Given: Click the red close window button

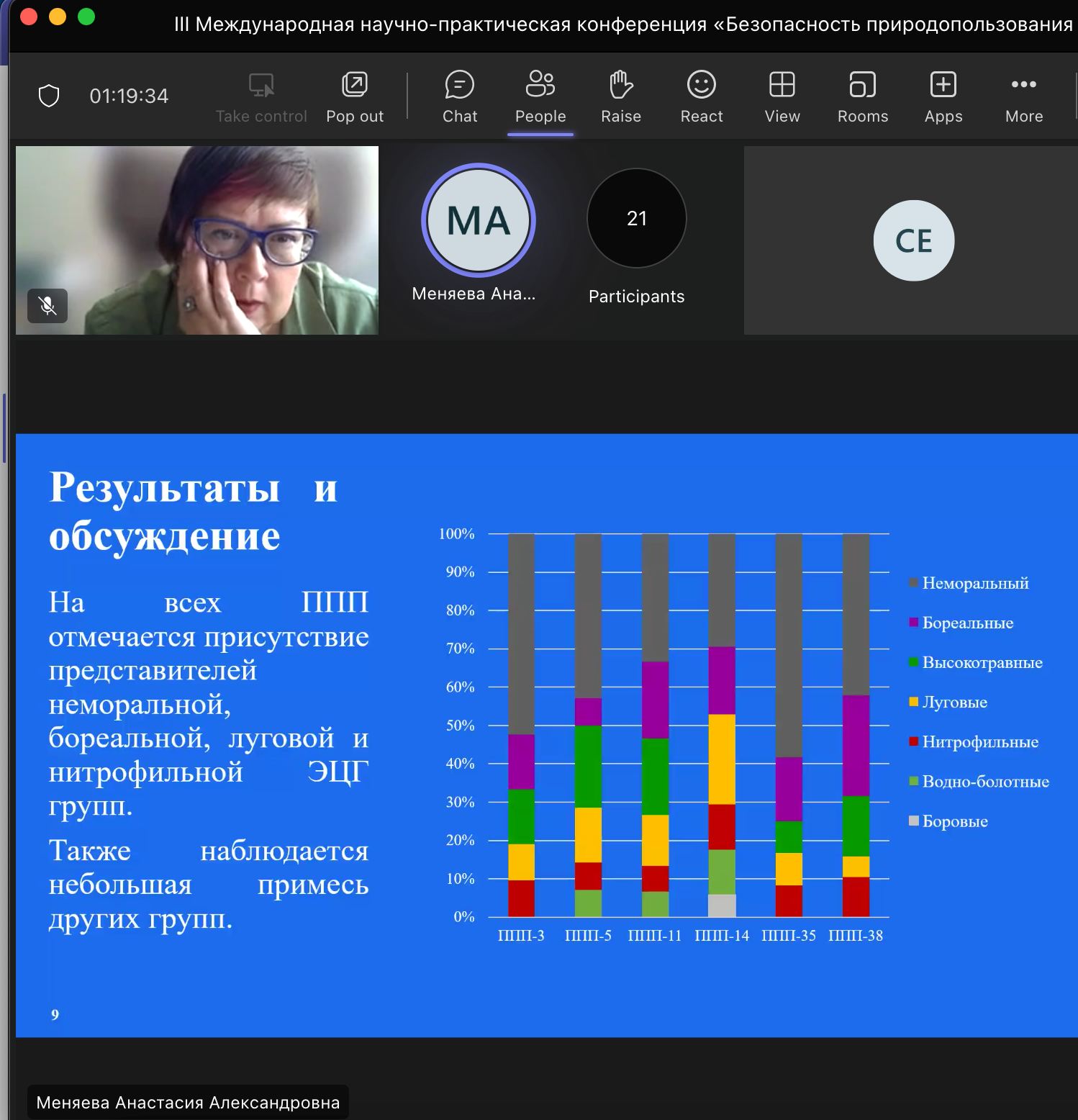Looking at the screenshot, I should tap(29, 17).
